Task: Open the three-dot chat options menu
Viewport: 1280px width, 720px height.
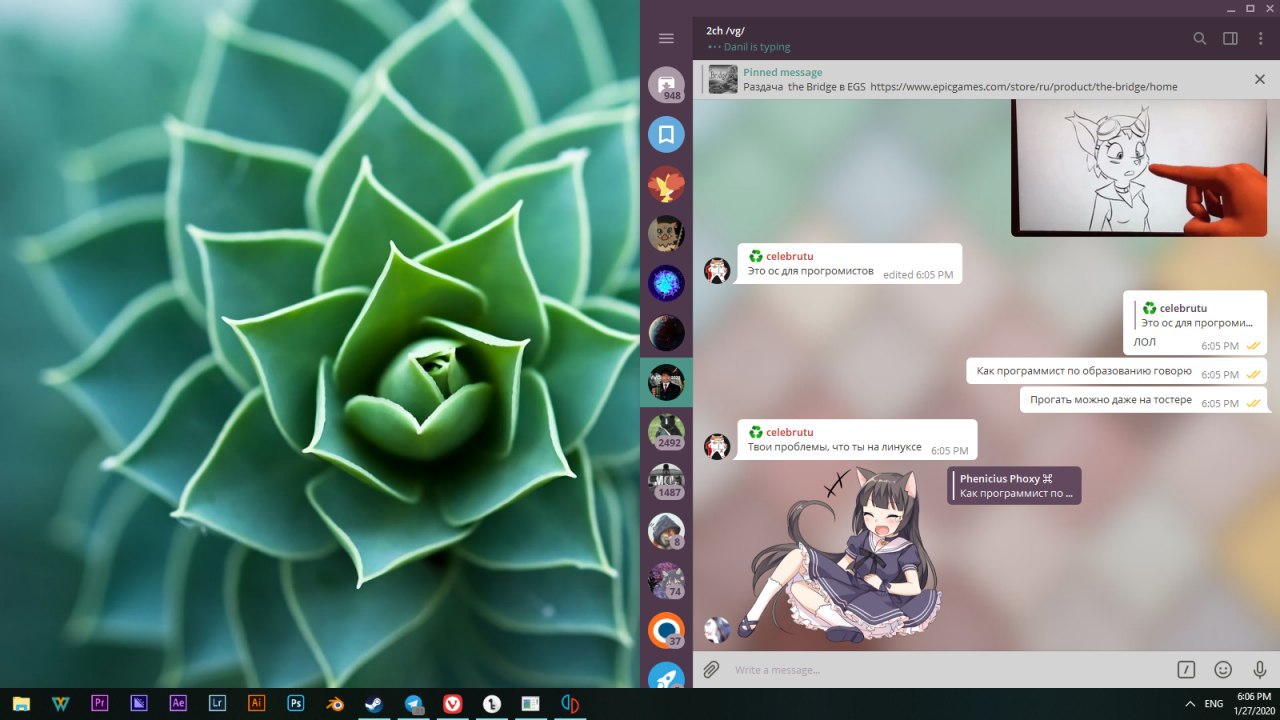Action: (x=1260, y=39)
